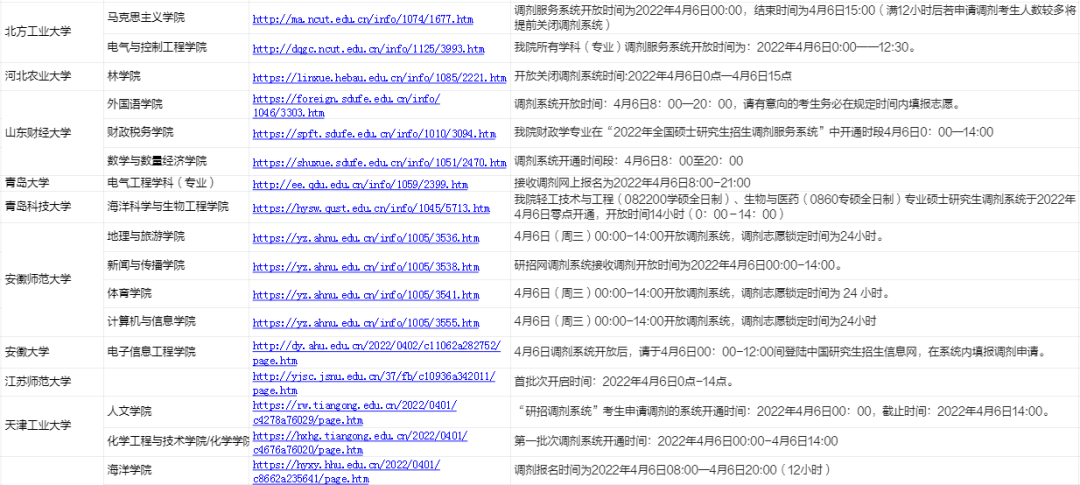Click the 新闻与传播学院 cell
The height and width of the screenshot is (485, 1080).
(176, 265)
